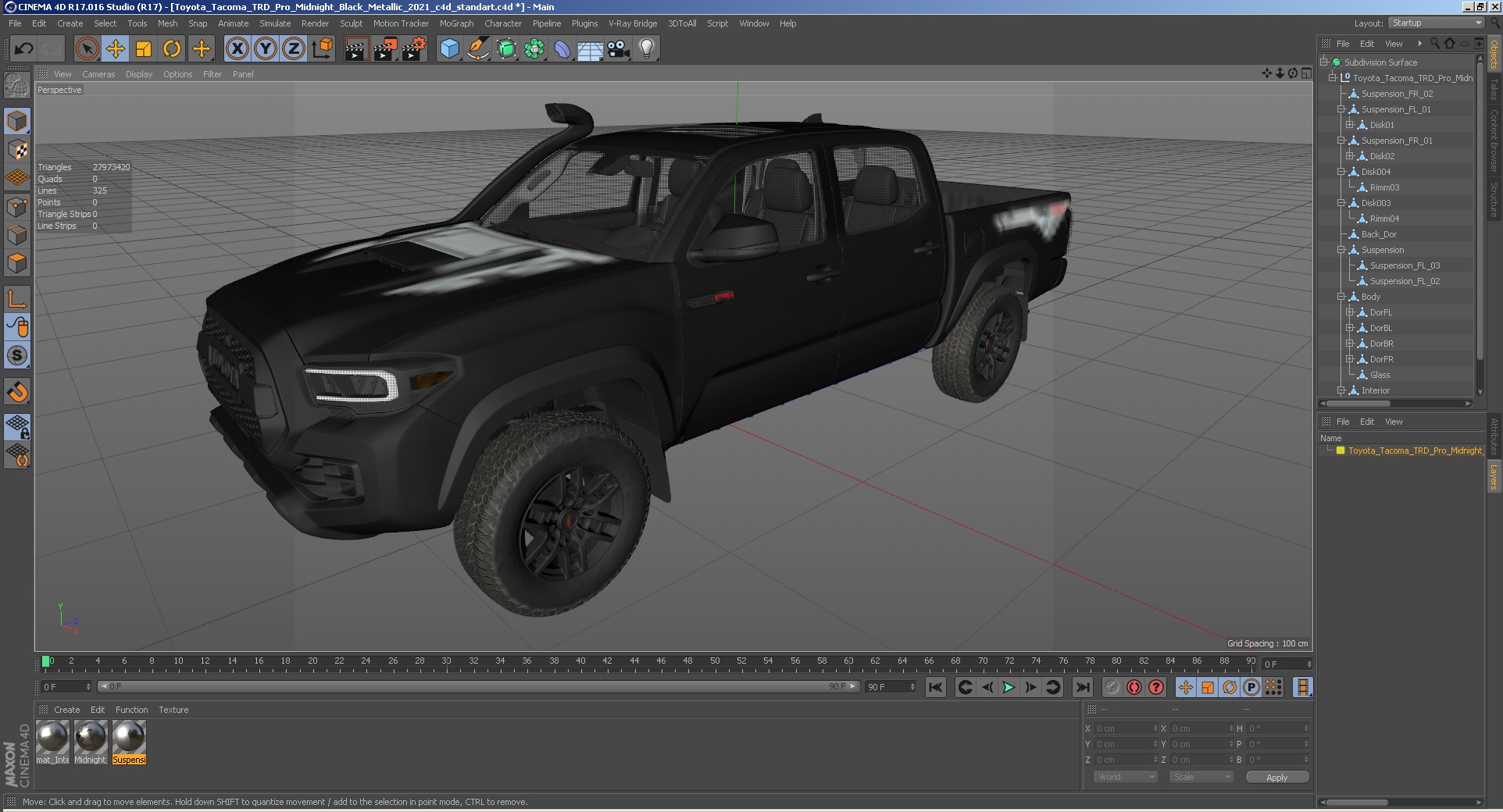Open the MoGraph menu
The width and height of the screenshot is (1503, 812).
(456, 23)
